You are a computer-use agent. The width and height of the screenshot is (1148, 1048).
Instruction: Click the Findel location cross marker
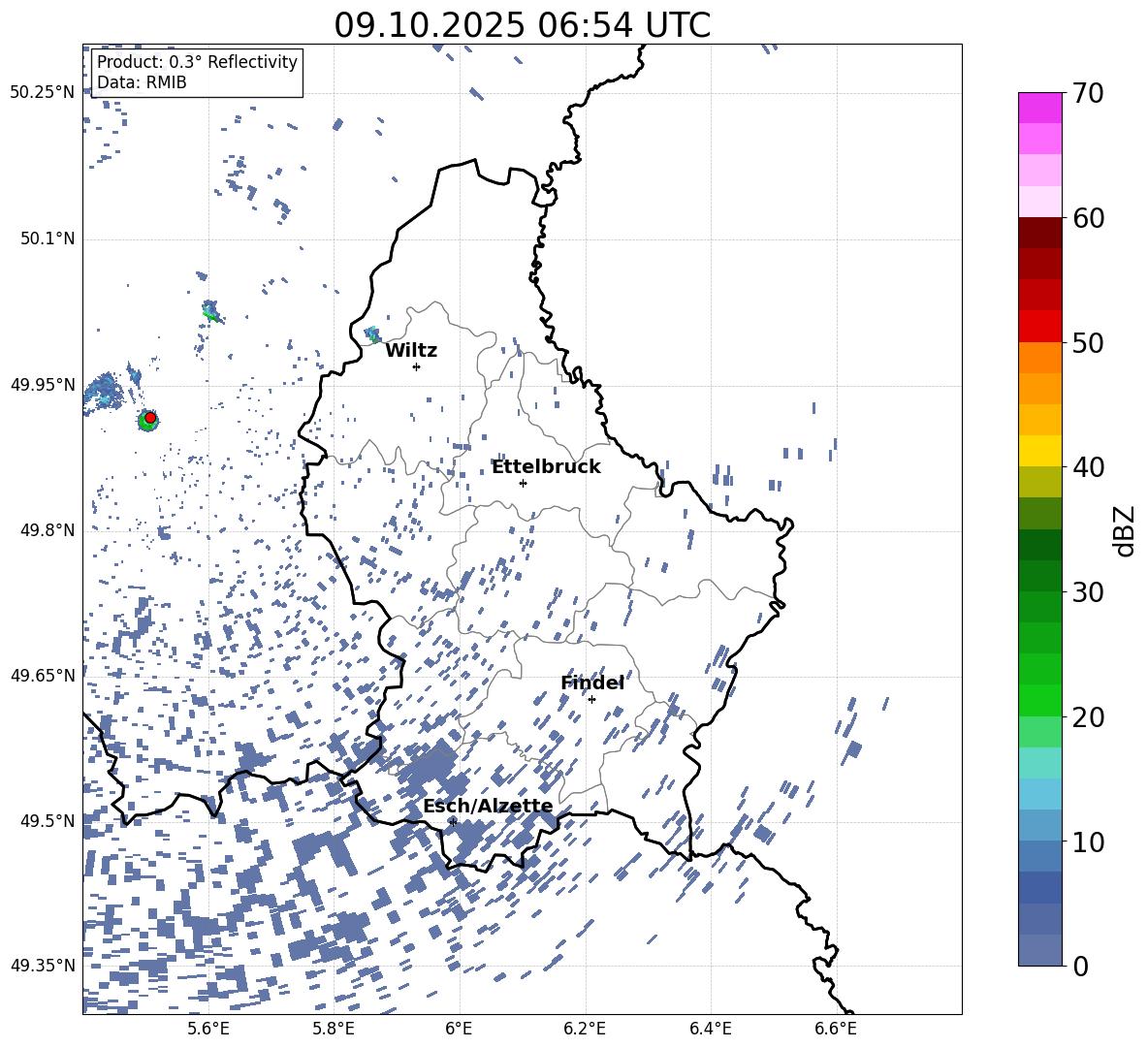tap(591, 699)
